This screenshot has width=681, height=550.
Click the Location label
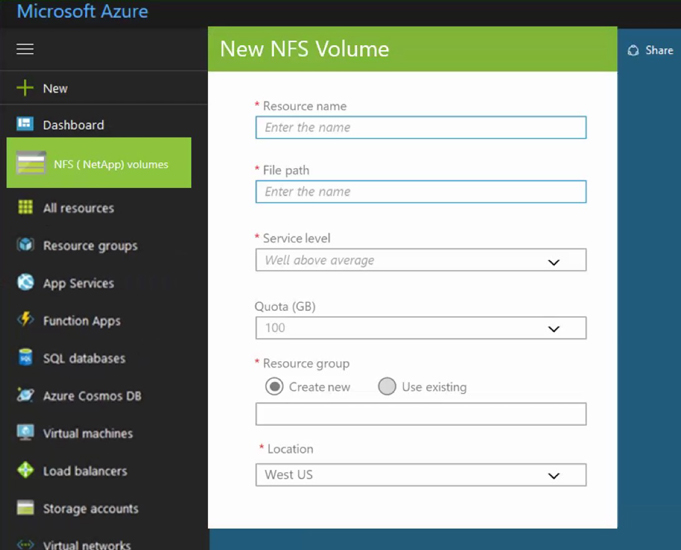pos(290,449)
